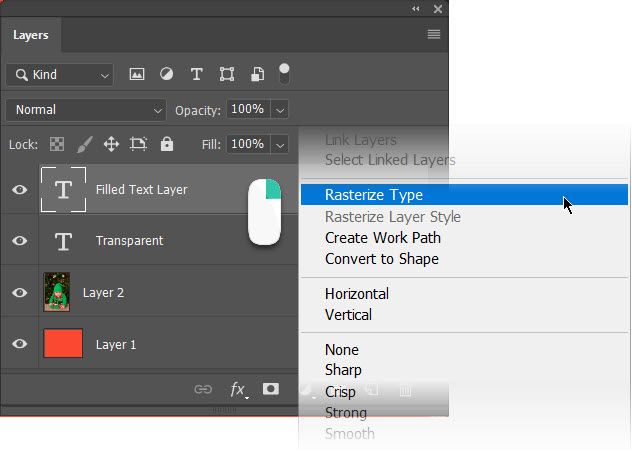Open layer effects fx button

point(237,389)
